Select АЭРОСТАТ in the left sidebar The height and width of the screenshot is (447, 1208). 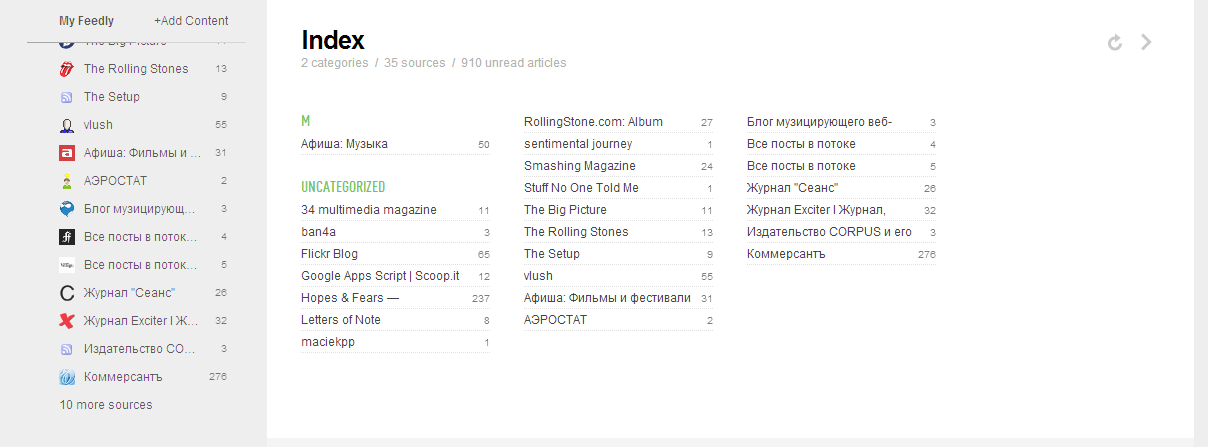[115, 181]
